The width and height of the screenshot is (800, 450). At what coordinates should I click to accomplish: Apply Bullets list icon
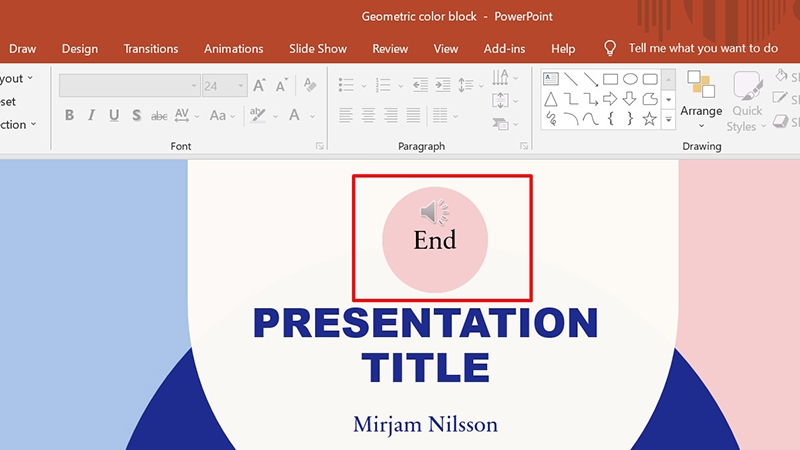[x=346, y=85]
